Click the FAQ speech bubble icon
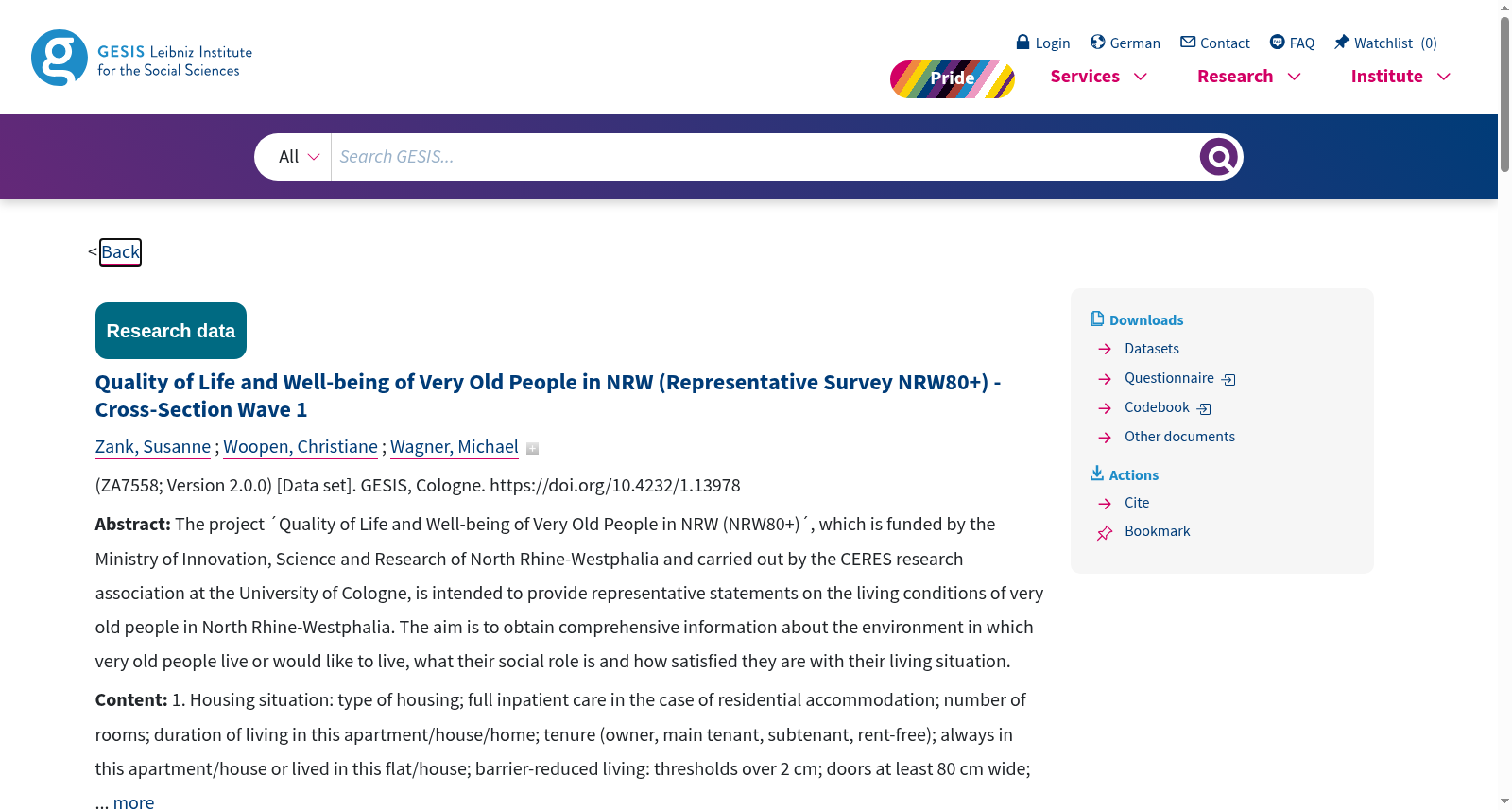Screen dimensions: 1512x810 [x=1277, y=42]
